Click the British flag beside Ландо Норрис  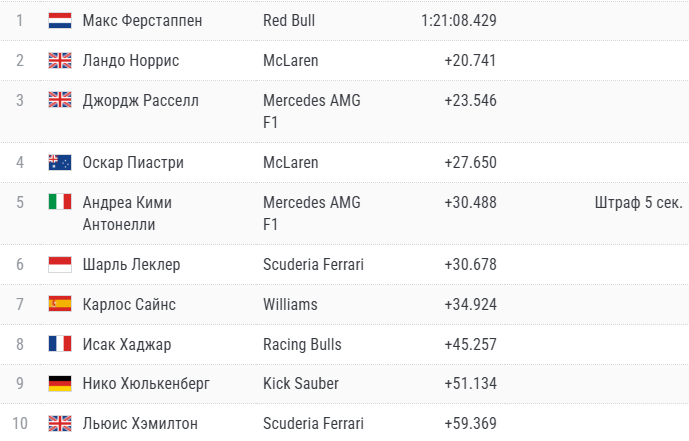(x=60, y=60)
